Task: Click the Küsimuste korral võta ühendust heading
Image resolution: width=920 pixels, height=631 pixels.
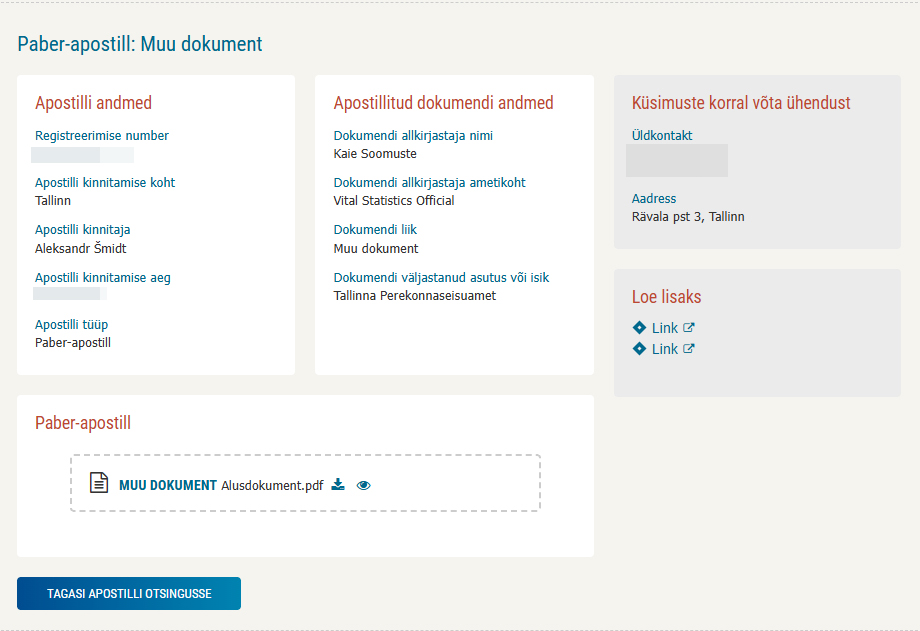Action: [741, 103]
